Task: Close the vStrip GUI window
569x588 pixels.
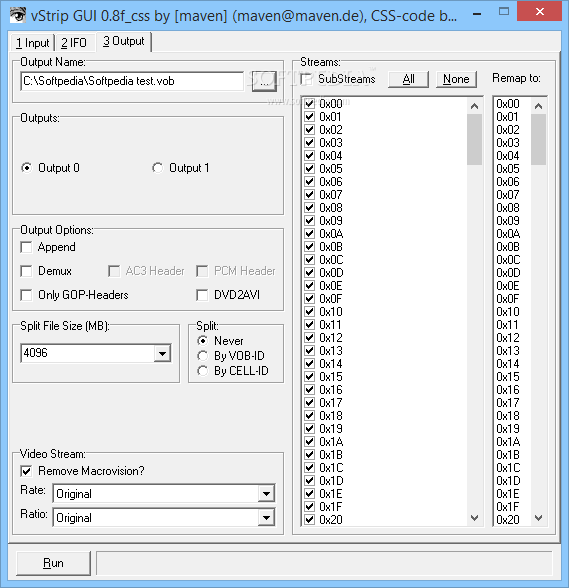Action: (540, 12)
